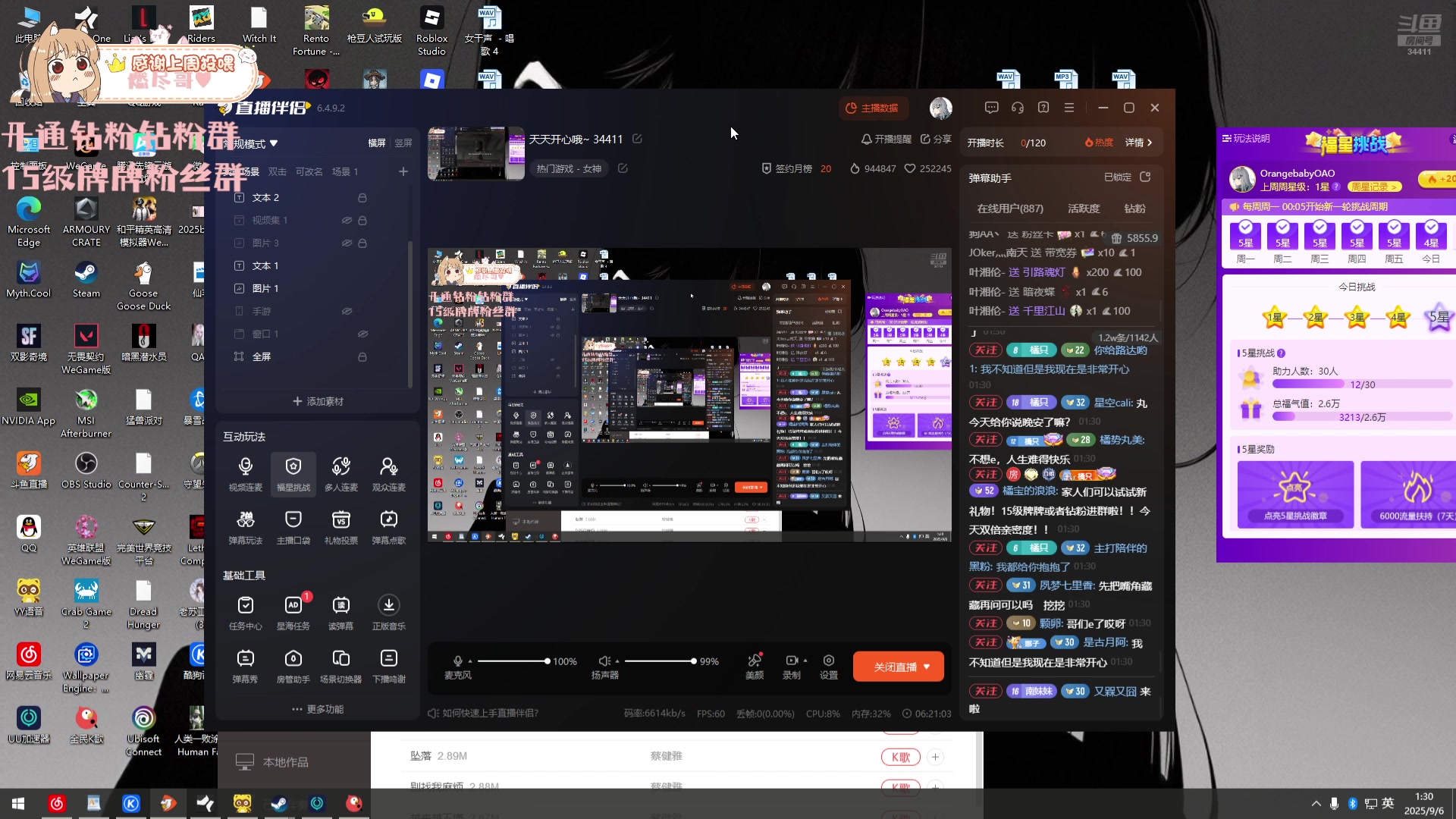
Task: Adjust the 扬声器 speaker volume slider
Action: (x=659, y=661)
